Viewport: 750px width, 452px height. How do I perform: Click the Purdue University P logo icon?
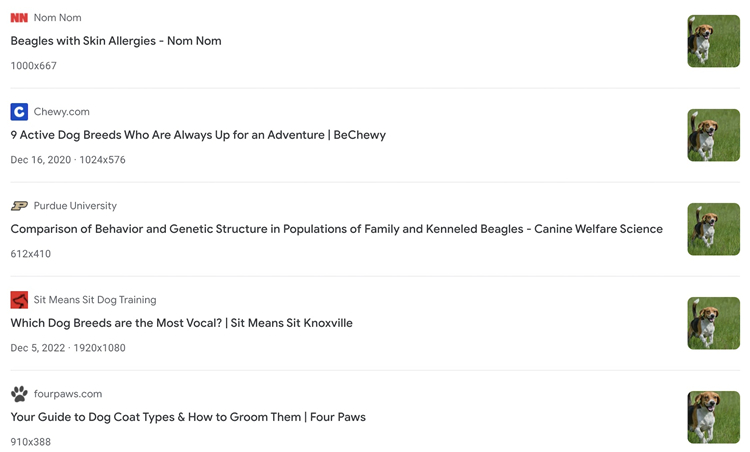pos(19,206)
